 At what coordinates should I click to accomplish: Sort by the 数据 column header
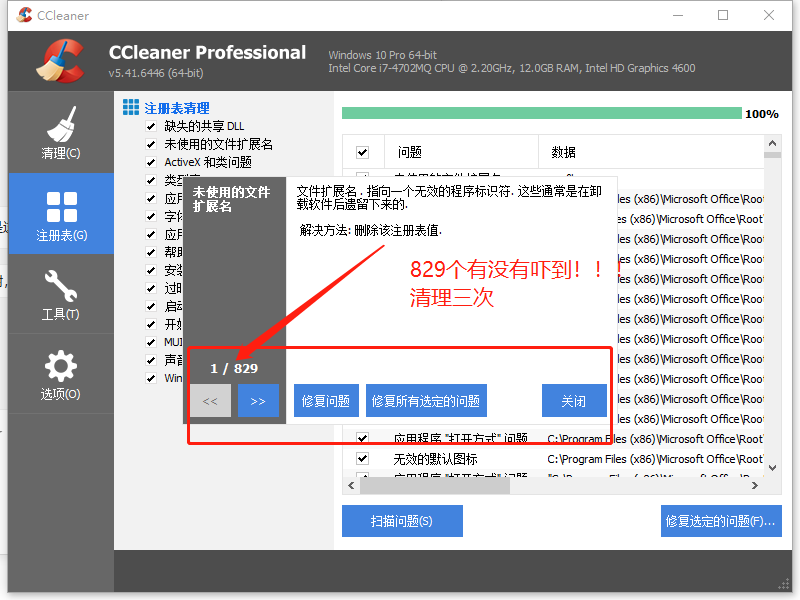click(x=651, y=152)
